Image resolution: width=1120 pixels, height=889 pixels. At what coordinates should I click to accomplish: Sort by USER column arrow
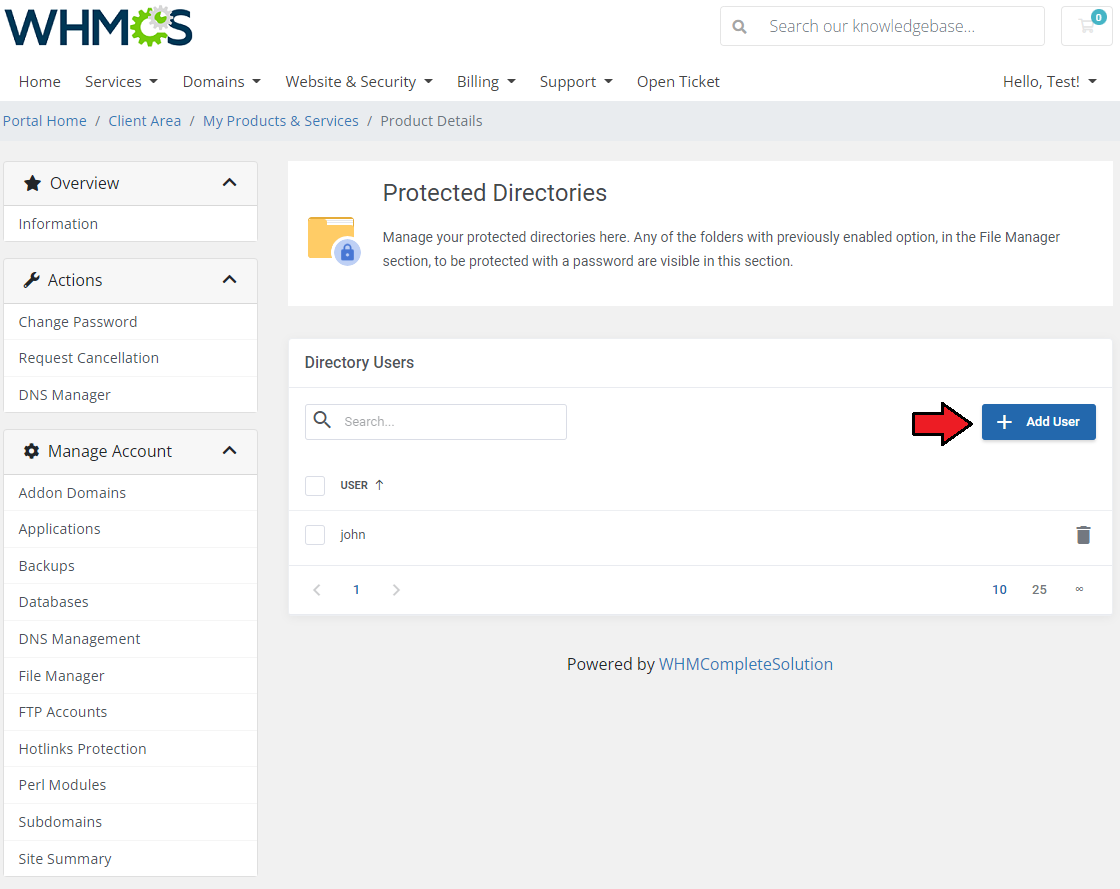coord(379,485)
